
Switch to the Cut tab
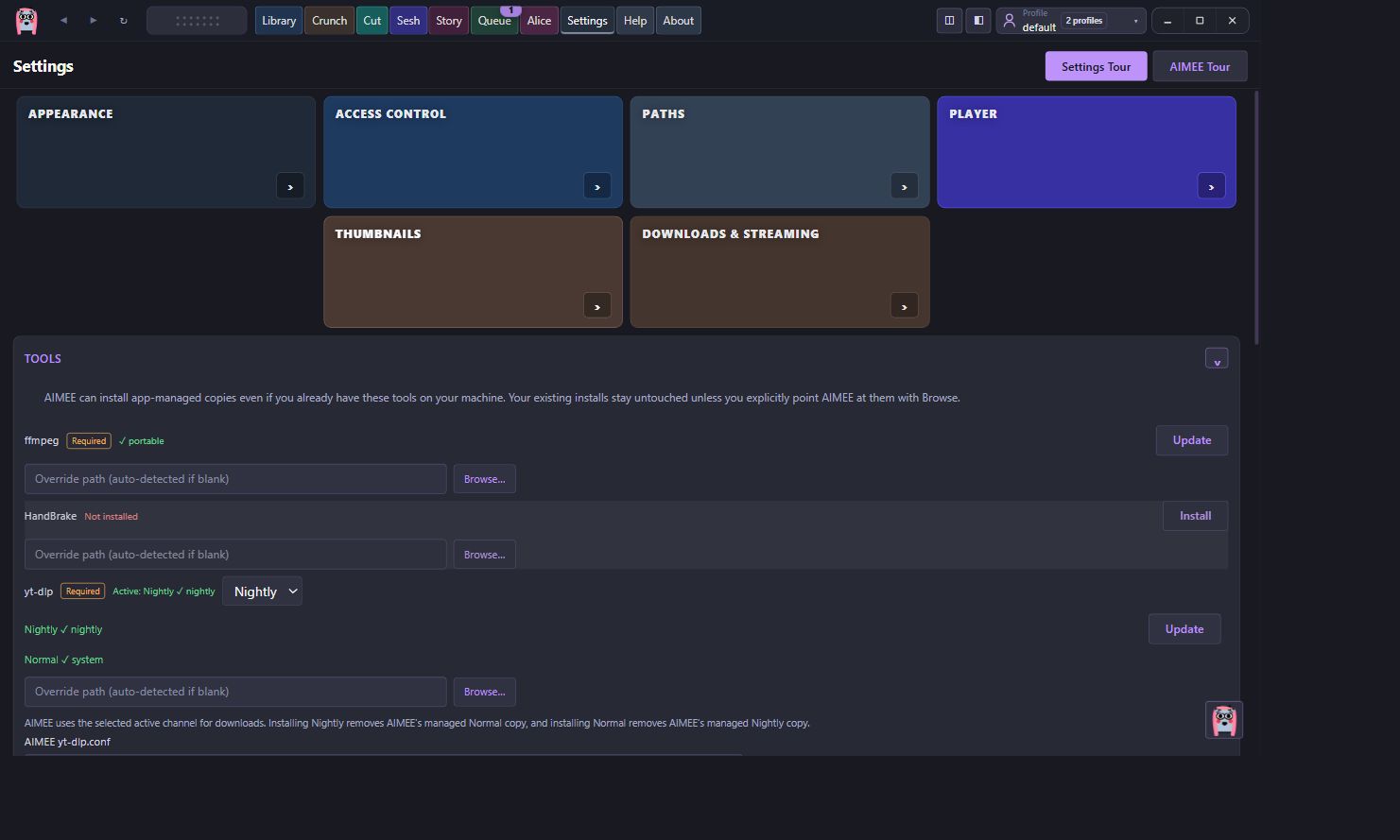click(372, 21)
